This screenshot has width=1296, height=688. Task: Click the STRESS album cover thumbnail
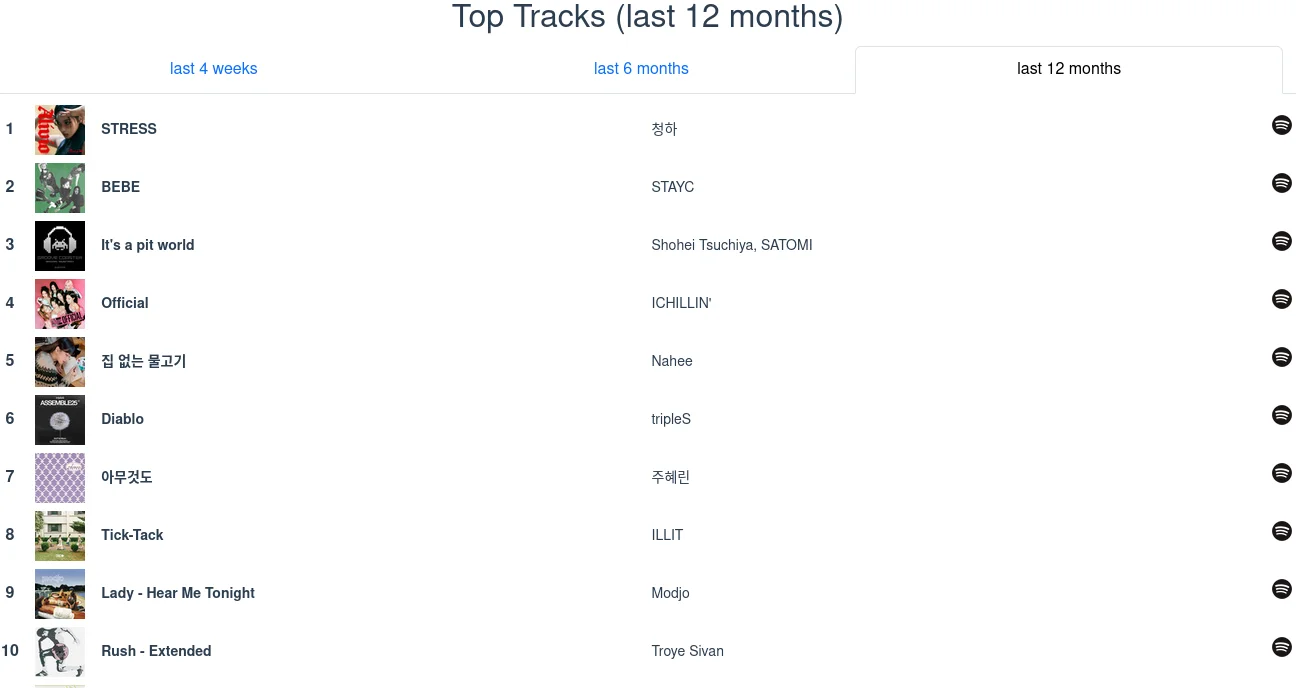[x=60, y=130]
